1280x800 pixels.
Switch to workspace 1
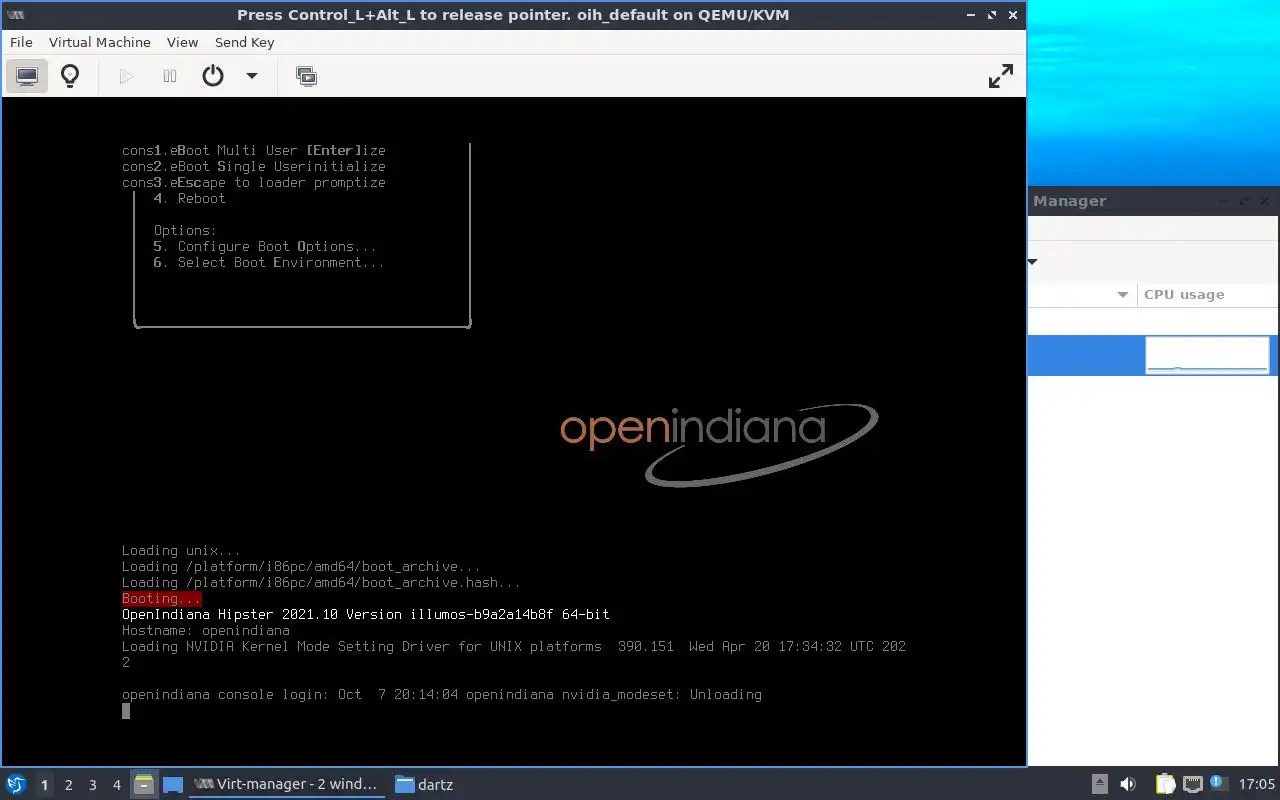tap(44, 785)
